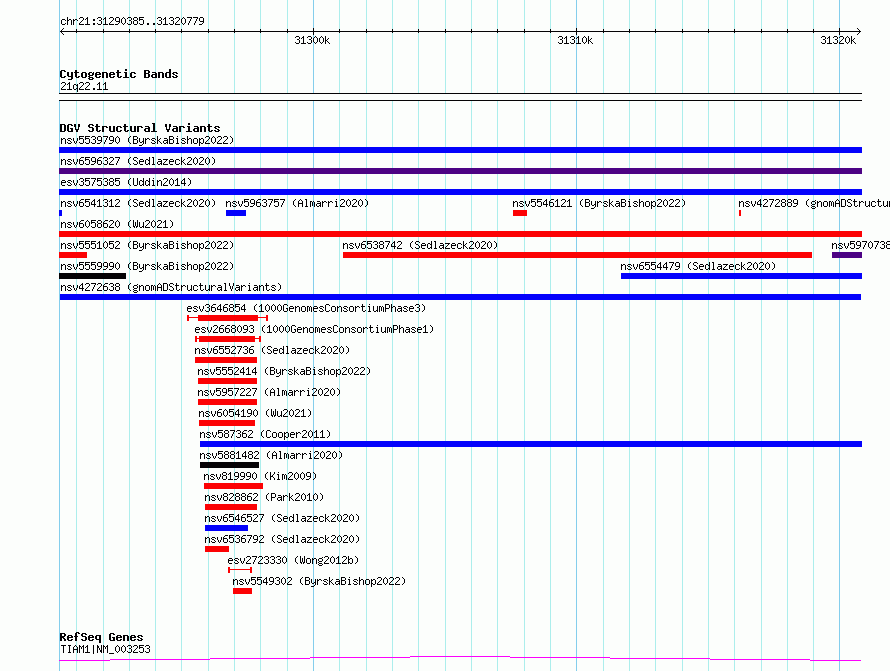Image resolution: width=890 pixels, height=671 pixels.
Task: Click the nsv5539790 (ByrskaBishop2022) variant label
Action: click(147, 140)
